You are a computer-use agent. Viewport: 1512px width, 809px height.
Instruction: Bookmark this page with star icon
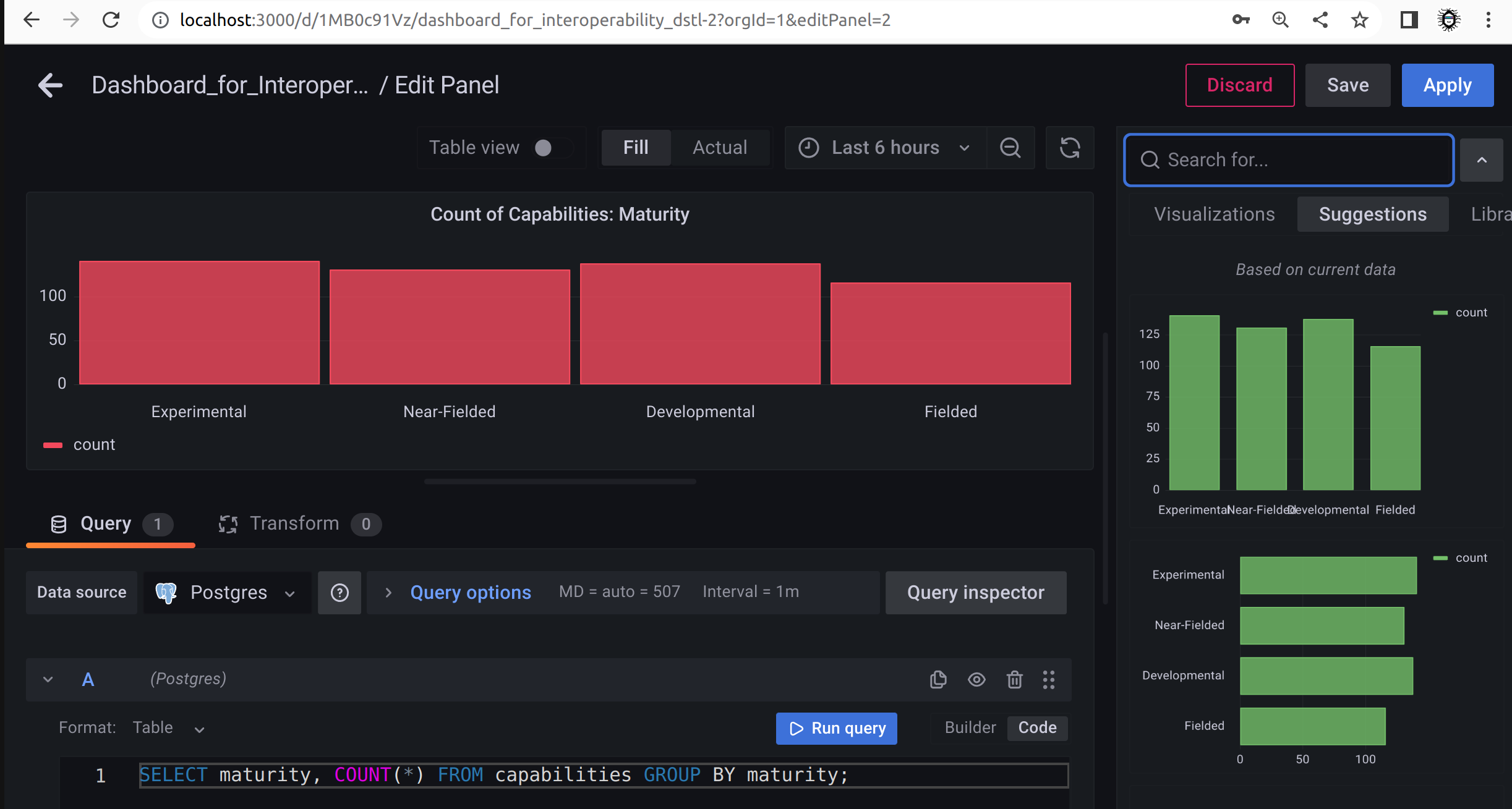coord(1359,20)
